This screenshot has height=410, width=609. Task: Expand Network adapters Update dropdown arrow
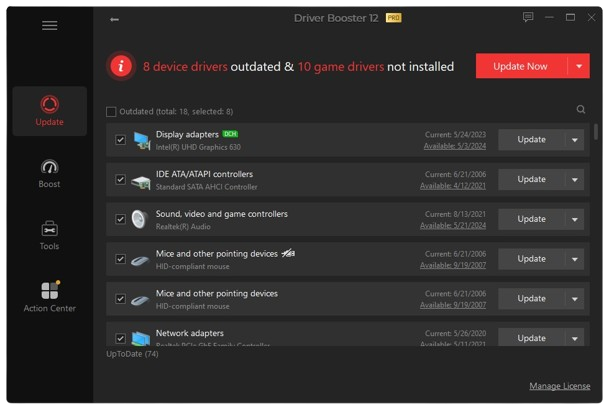pyautogui.click(x=574, y=338)
